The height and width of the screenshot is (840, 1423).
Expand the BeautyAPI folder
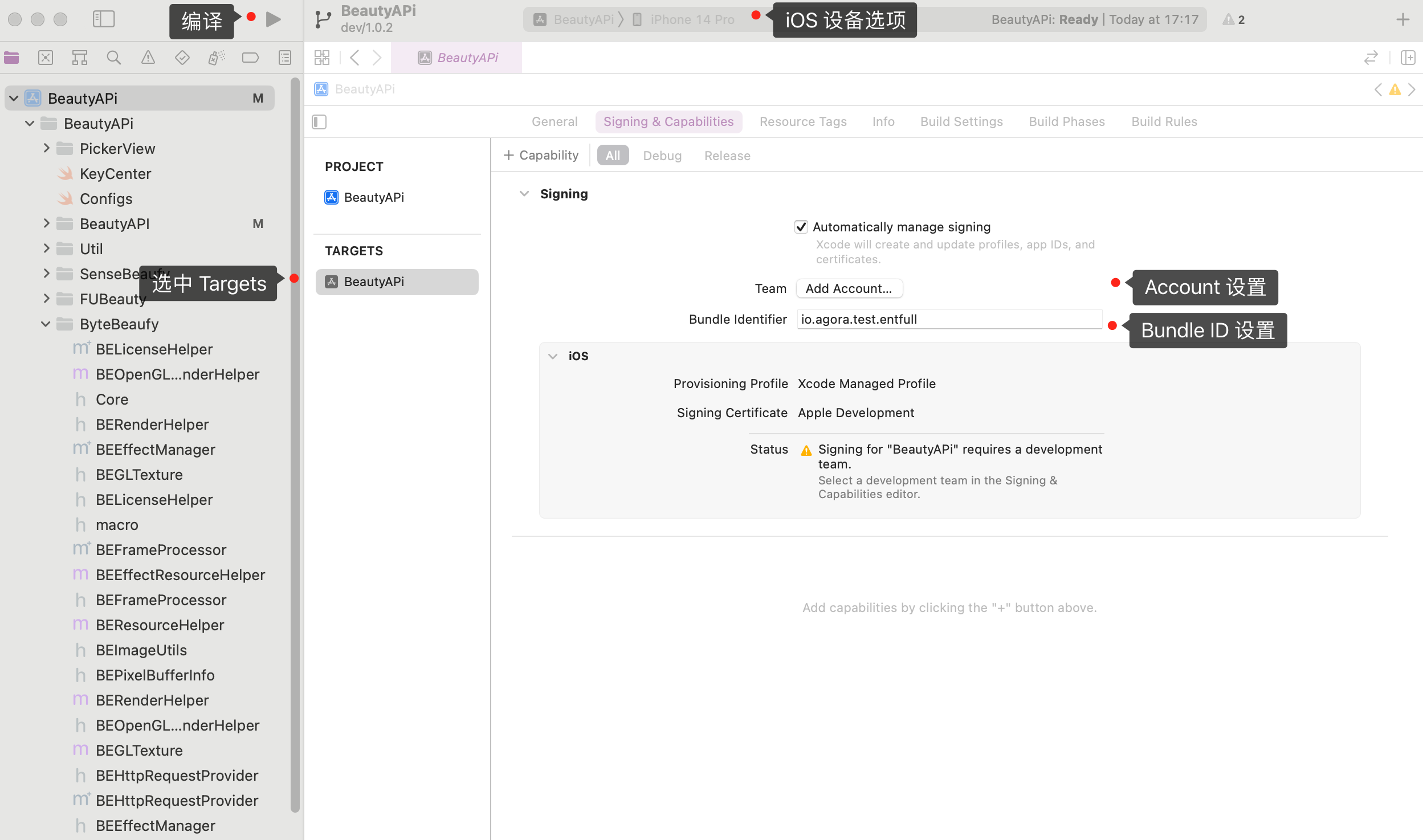point(46,224)
